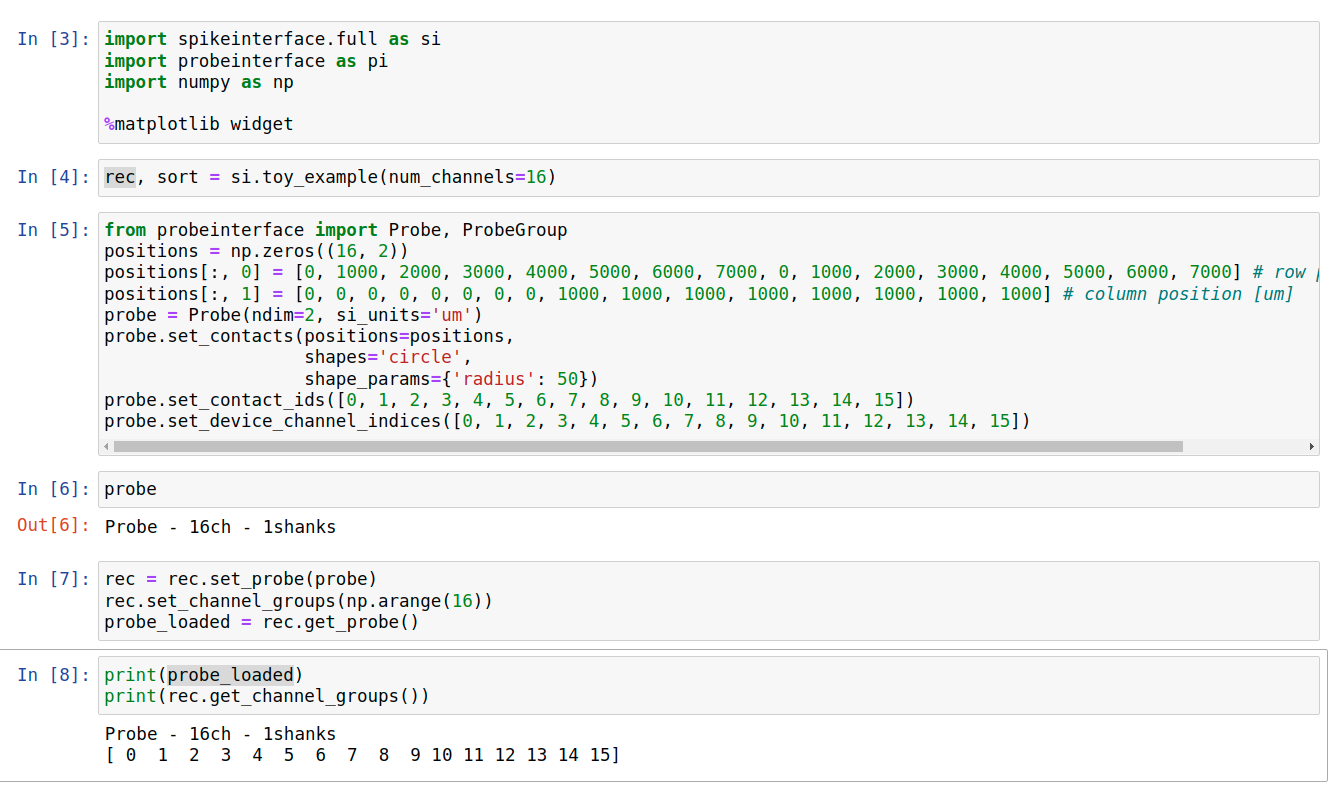Click the In [3] prompt label
The width and height of the screenshot is (1339, 796).
coord(54,39)
